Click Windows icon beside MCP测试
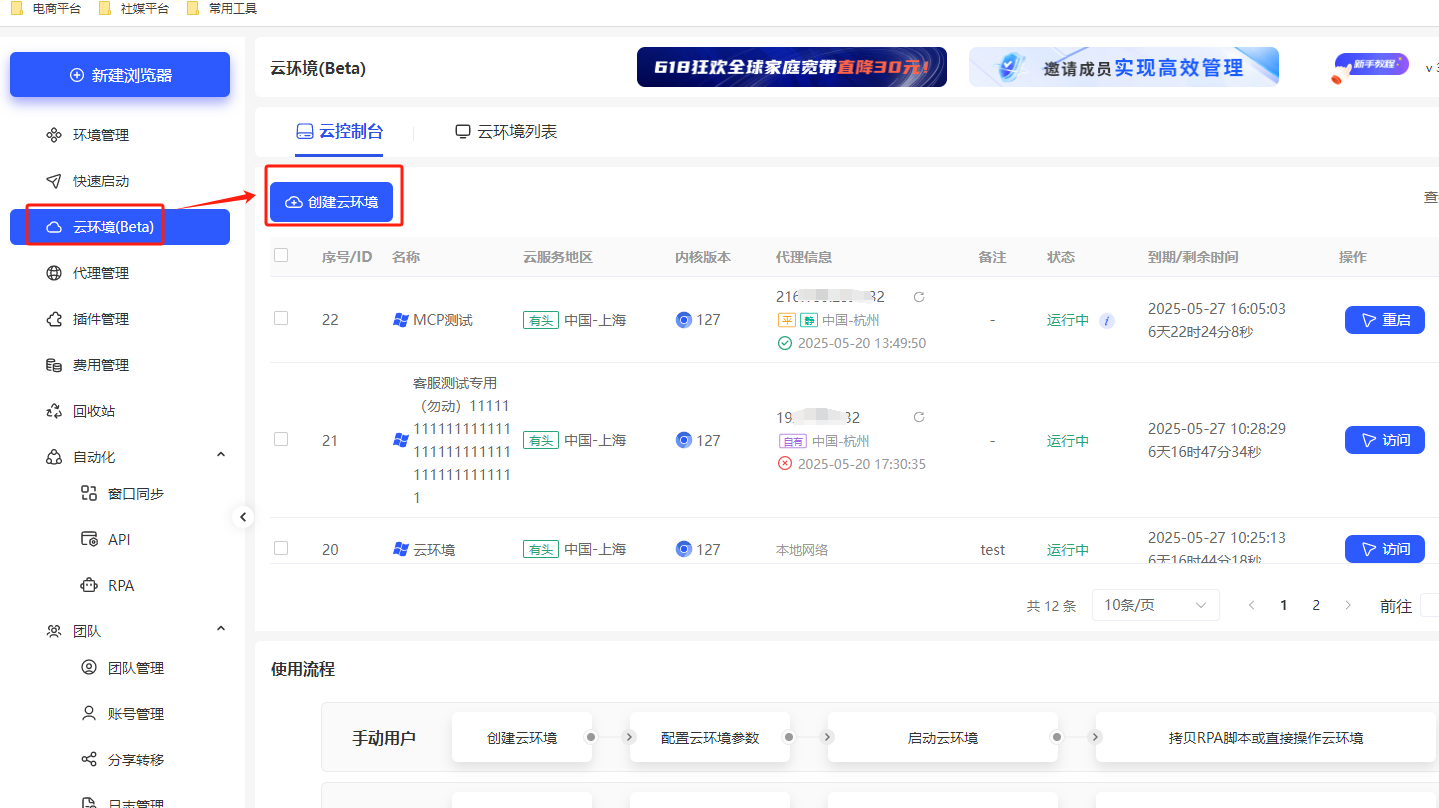This screenshot has width=1439, height=808. coord(401,320)
